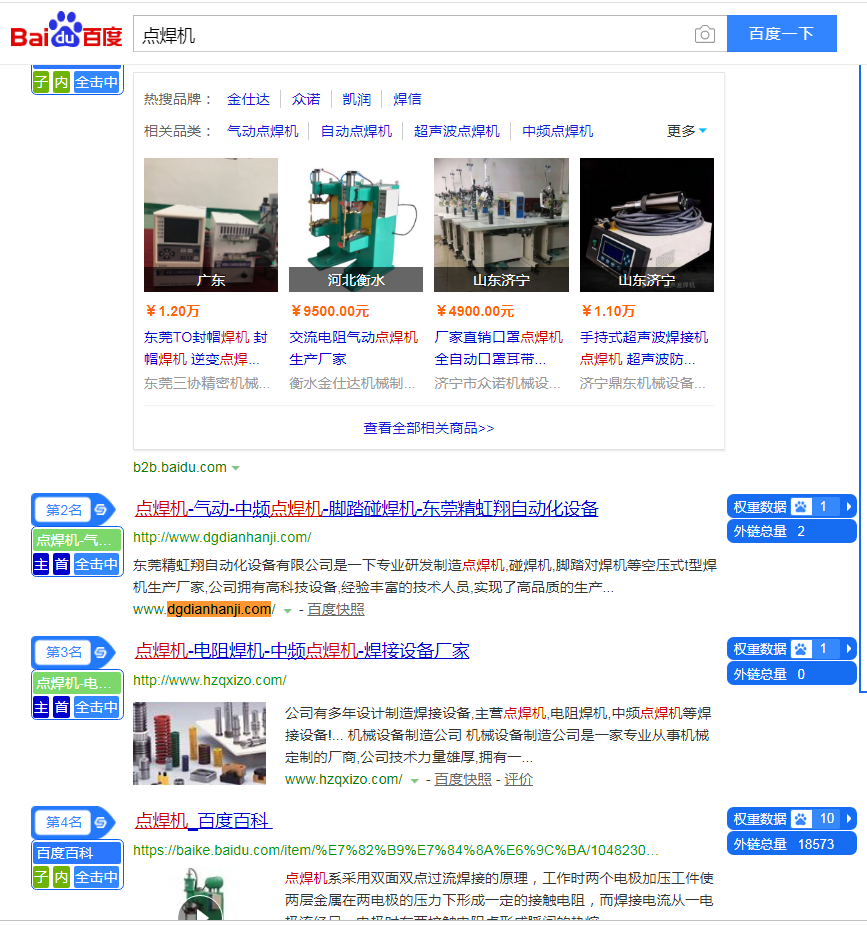Click 外链总量 18573 bar
The image size is (867, 925).
792,844
